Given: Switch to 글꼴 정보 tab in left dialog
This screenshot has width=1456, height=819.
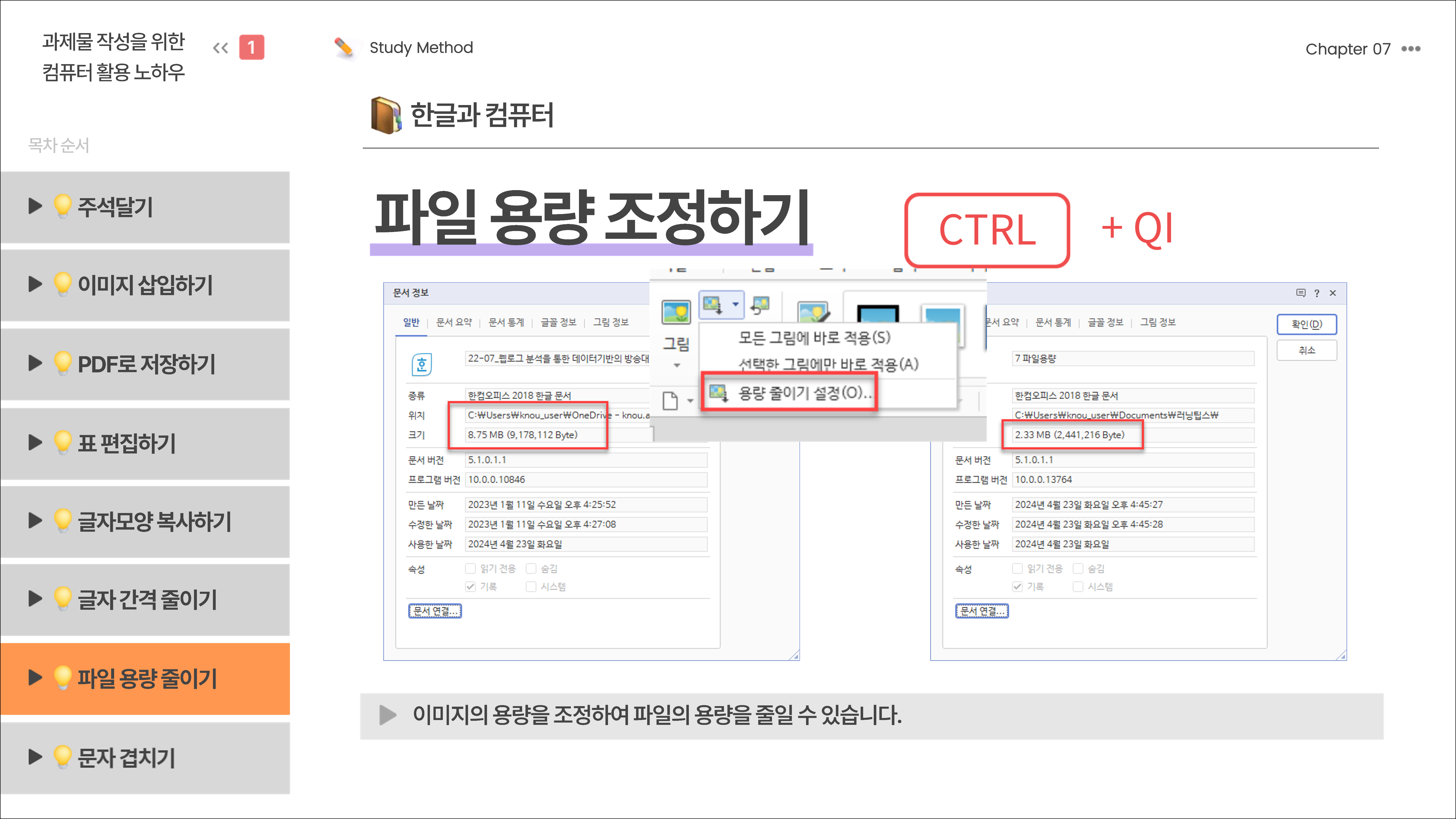Looking at the screenshot, I should [559, 322].
